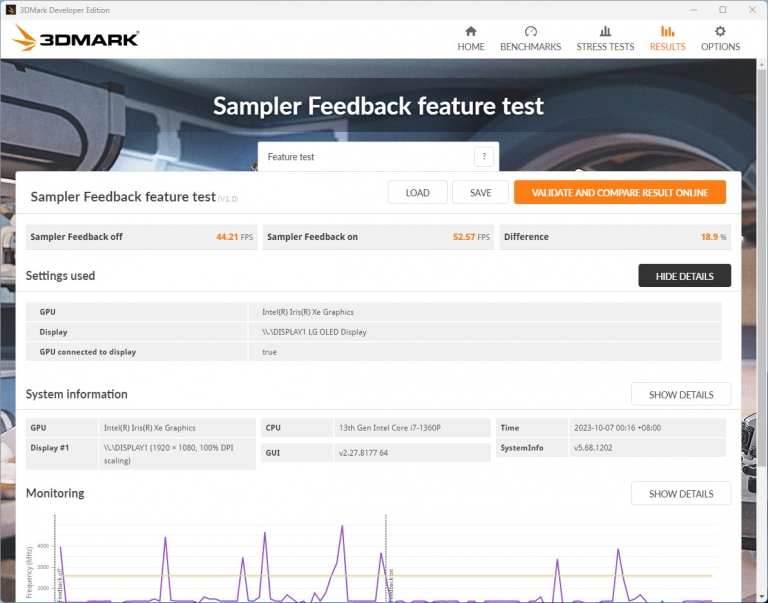Click the Display #1 1920 × 1080 value
The image size is (768, 603).
[168, 454]
